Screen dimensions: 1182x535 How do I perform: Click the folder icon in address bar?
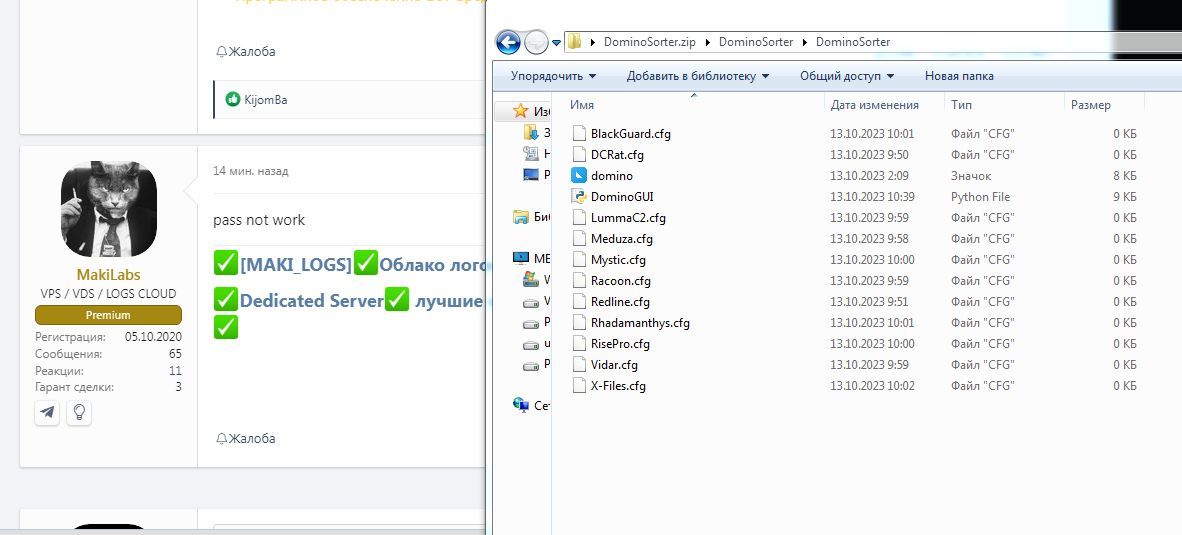(x=574, y=42)
